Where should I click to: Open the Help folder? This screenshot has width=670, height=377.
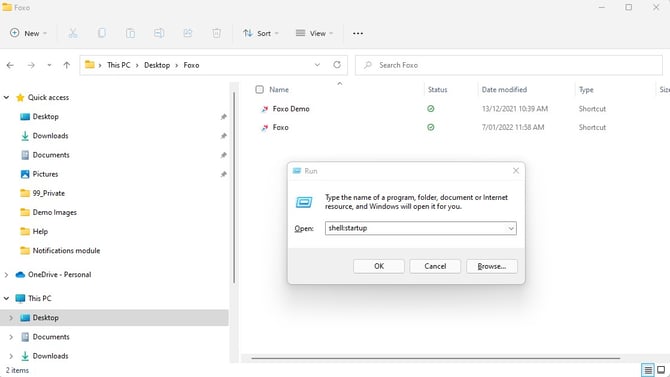coord(40,232)
